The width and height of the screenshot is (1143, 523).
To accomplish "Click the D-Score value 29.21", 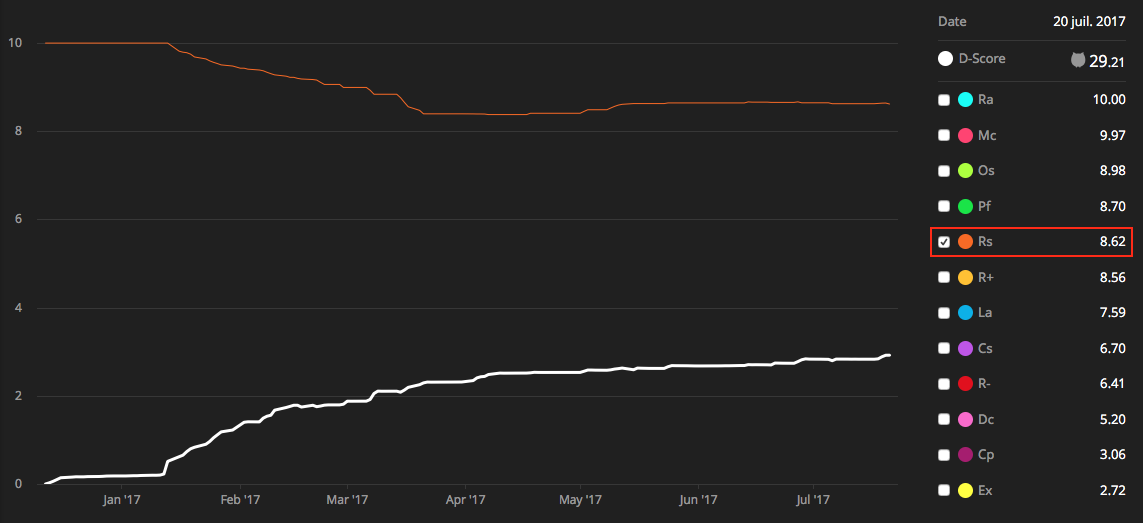I will click(1107, 62).
